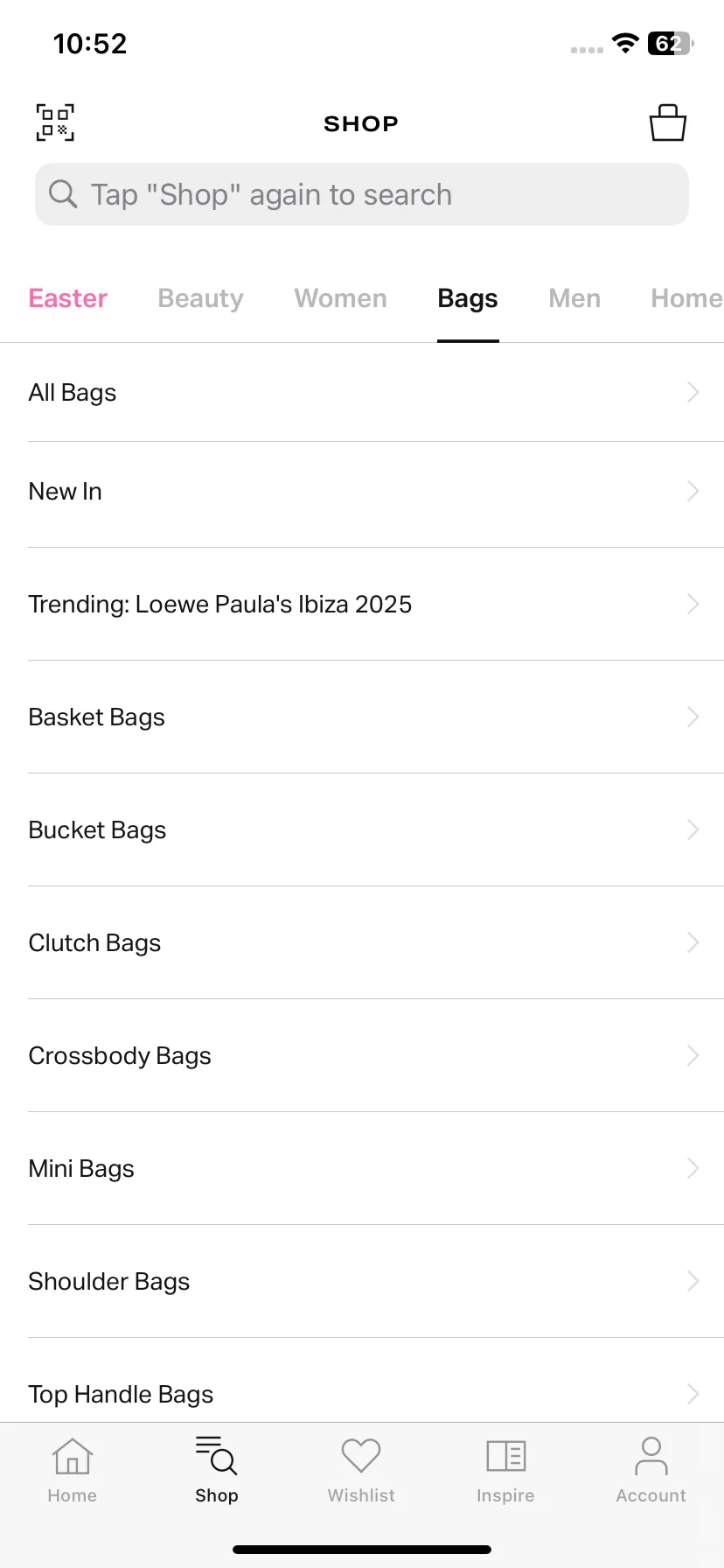The height and width of the screenshot is (1568, 724).
Task: Switch to the Beauty tab
Action: (x=201, y=298)
